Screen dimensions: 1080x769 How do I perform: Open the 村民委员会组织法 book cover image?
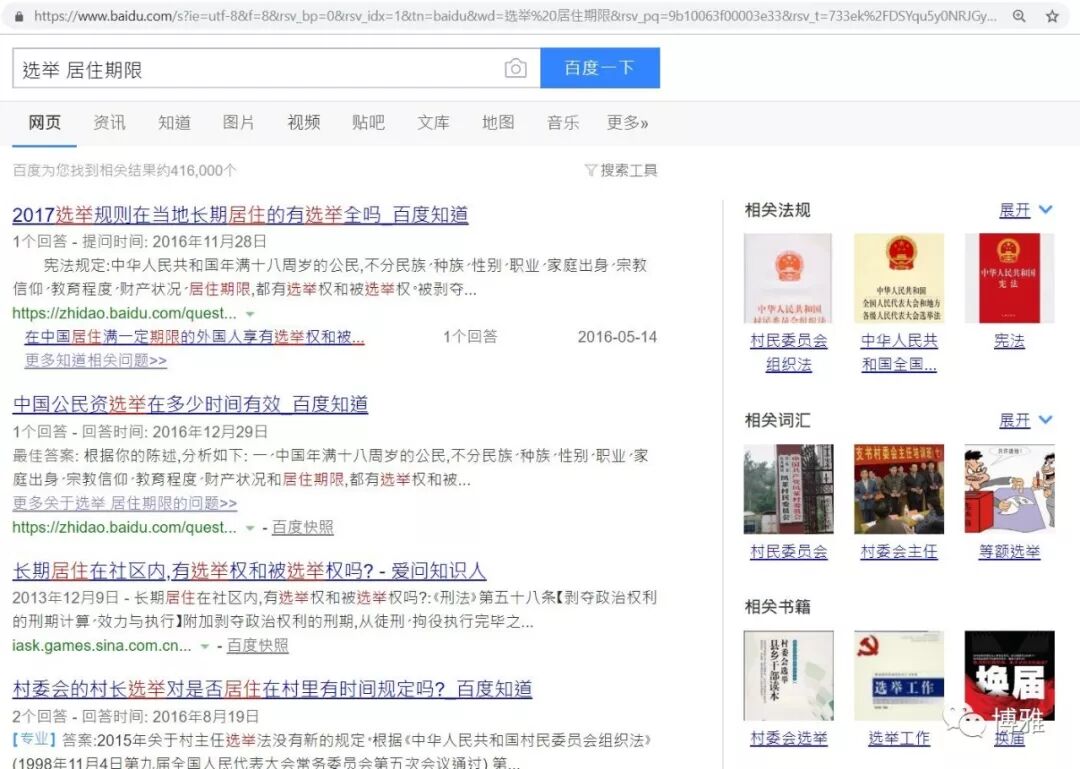[788, 278]
